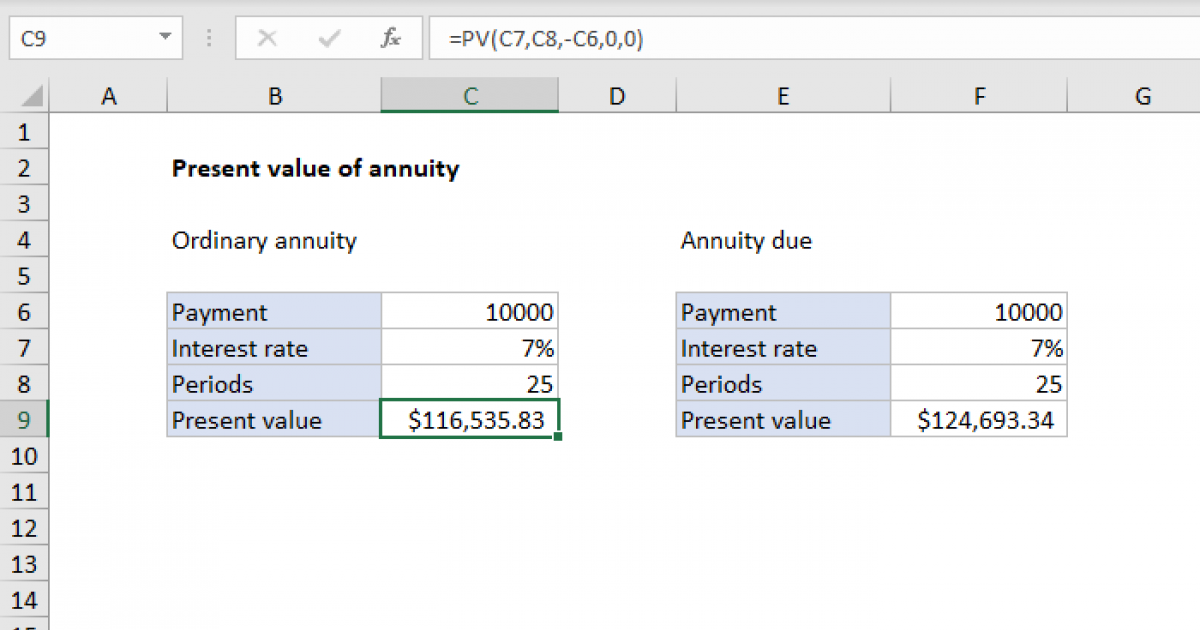Viewport: 1200px width, 630px height.
Task: Click the Insert Function (fx) icon
Action: point(390,38)
